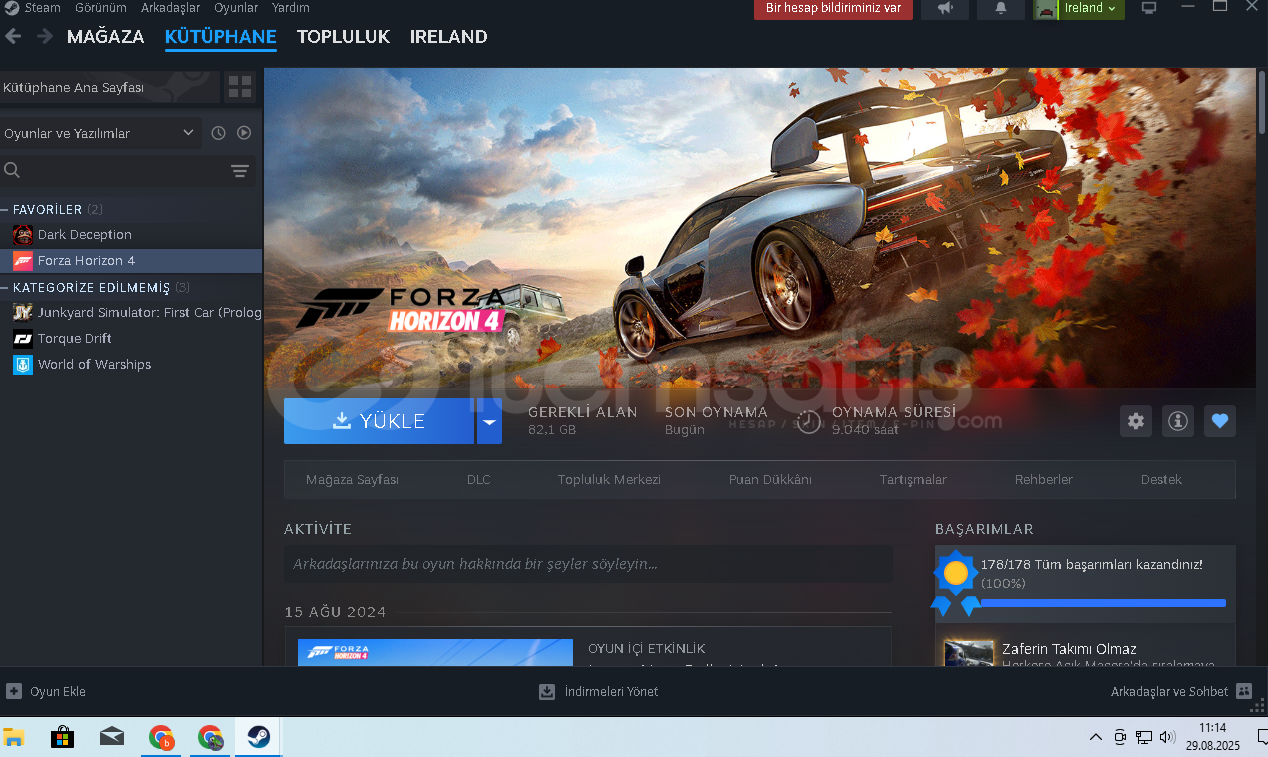Click the activity comment input field
The height and width of the screenshot is (757, 1268).
[x=588, y=564]
